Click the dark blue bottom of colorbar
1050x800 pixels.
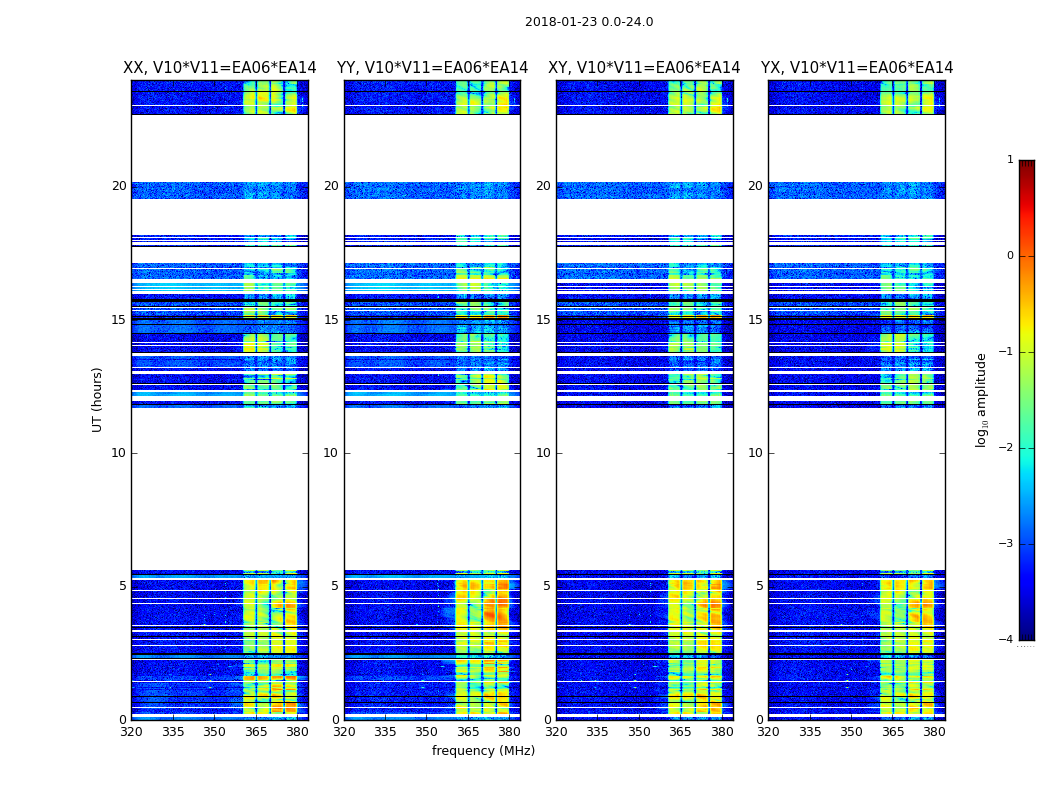[x=1026, y=632]
